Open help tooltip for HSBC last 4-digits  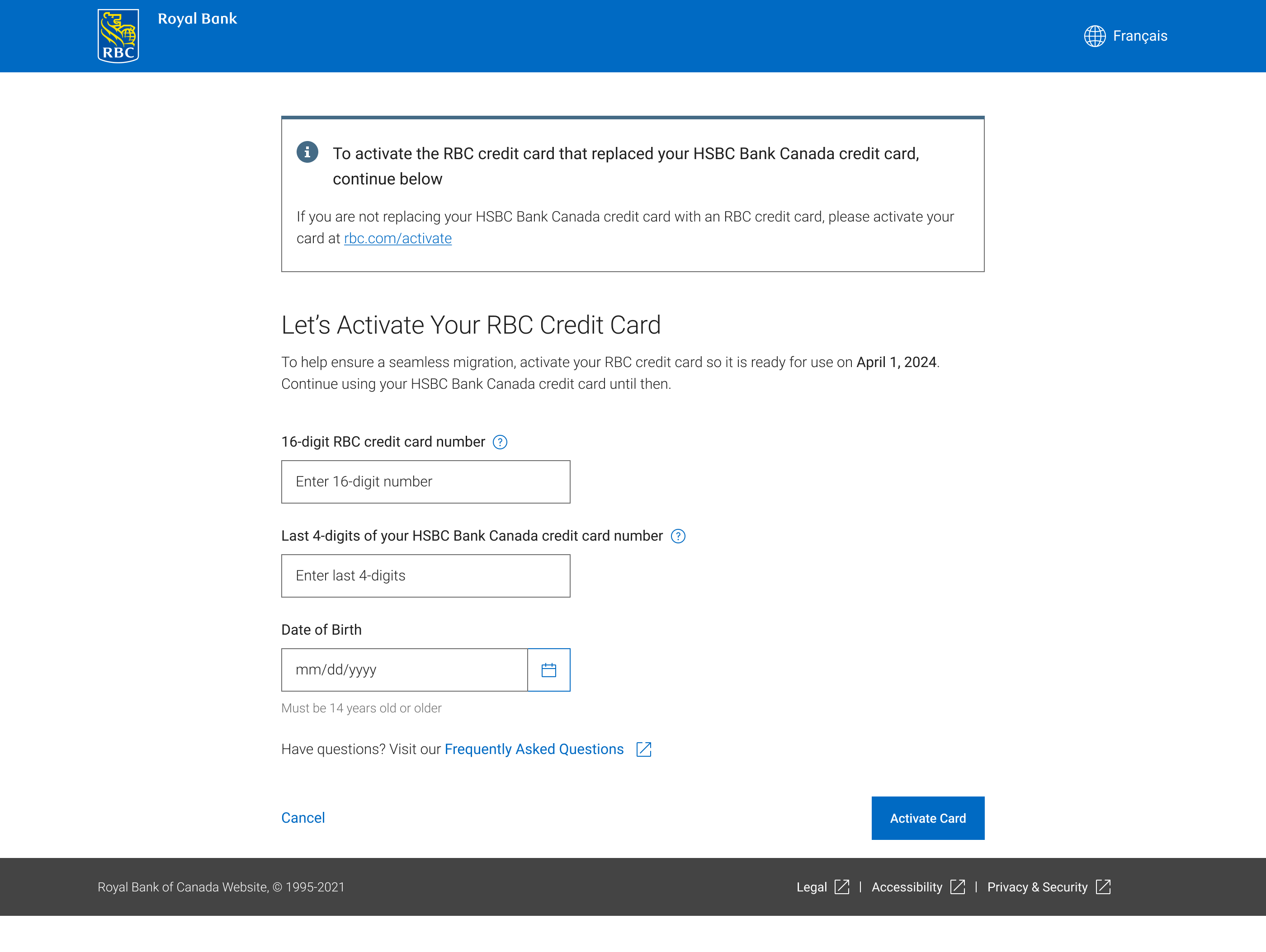(x=678, y=536)
